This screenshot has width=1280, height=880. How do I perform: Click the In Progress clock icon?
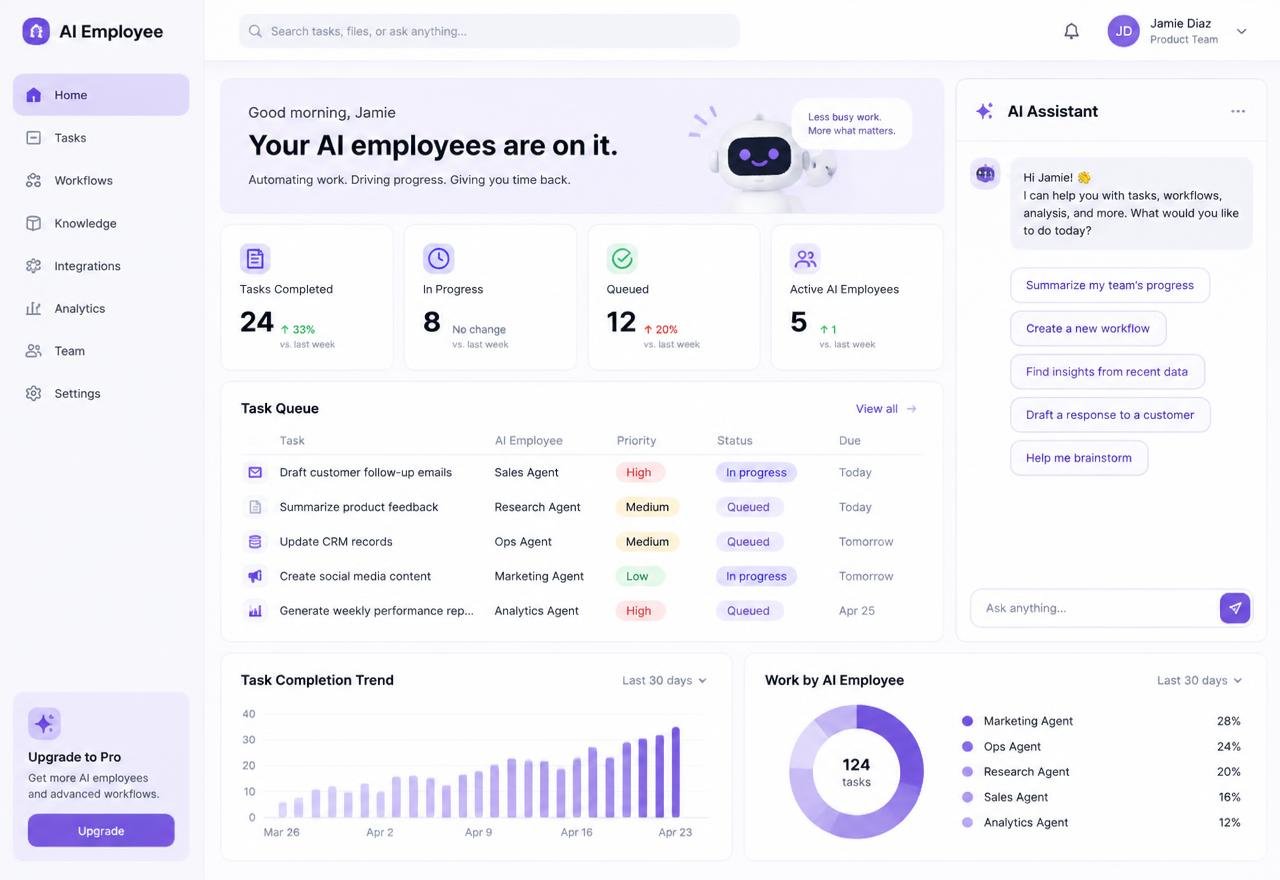[x=438, y=259]
